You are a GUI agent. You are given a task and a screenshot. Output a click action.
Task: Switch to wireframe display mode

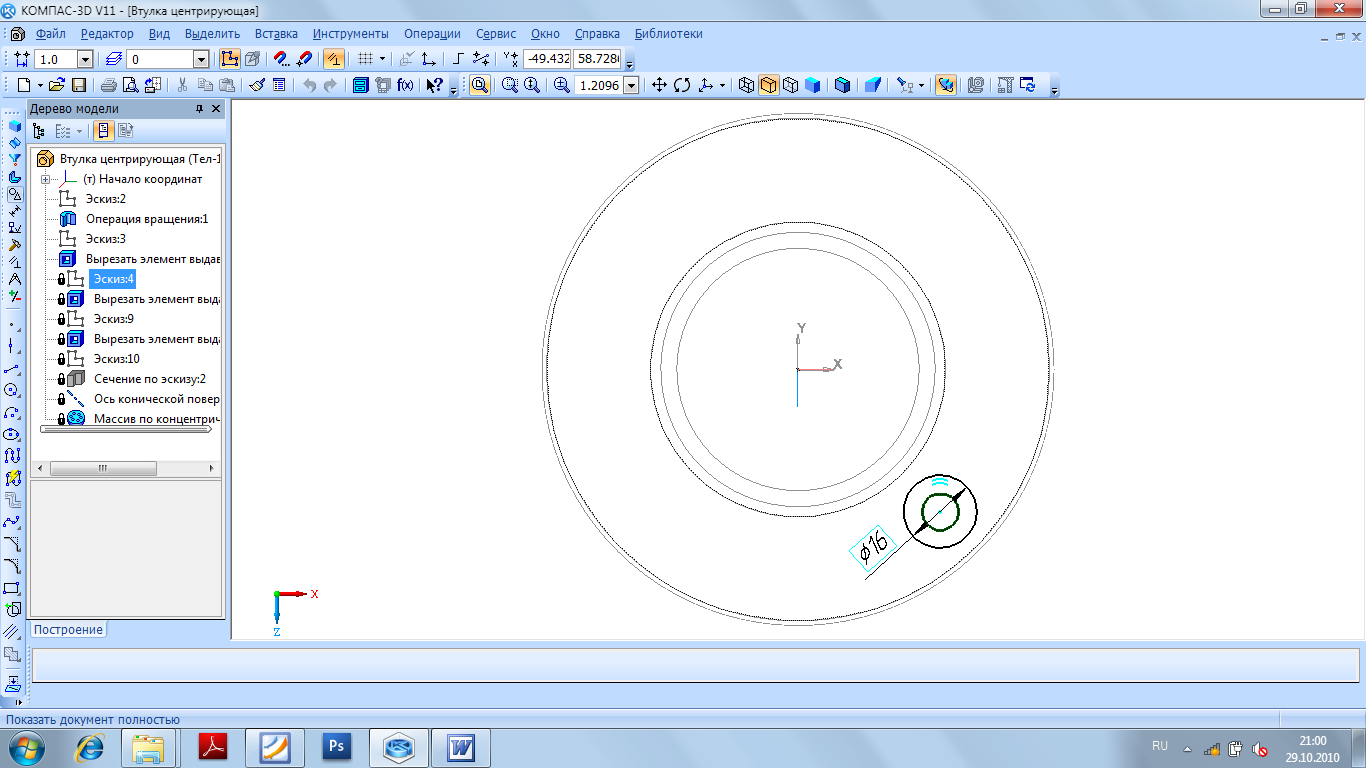(x=746, y=86)
